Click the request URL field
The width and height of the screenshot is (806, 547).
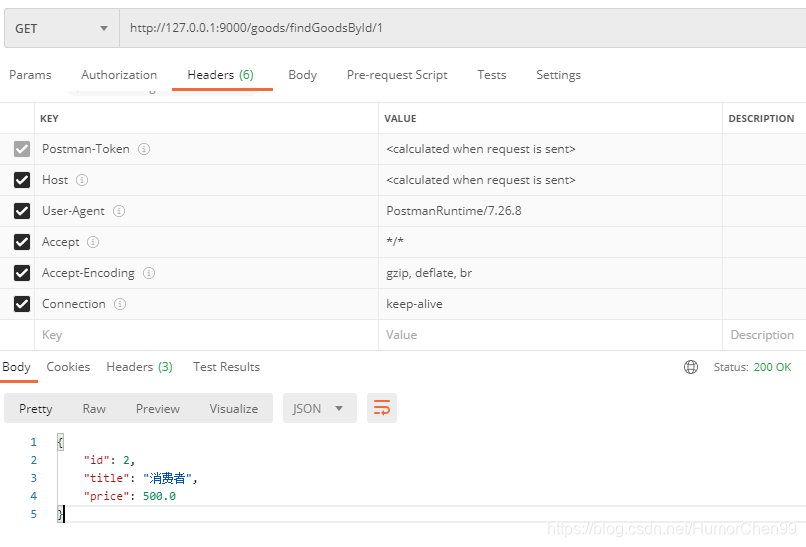coord(463,28)
